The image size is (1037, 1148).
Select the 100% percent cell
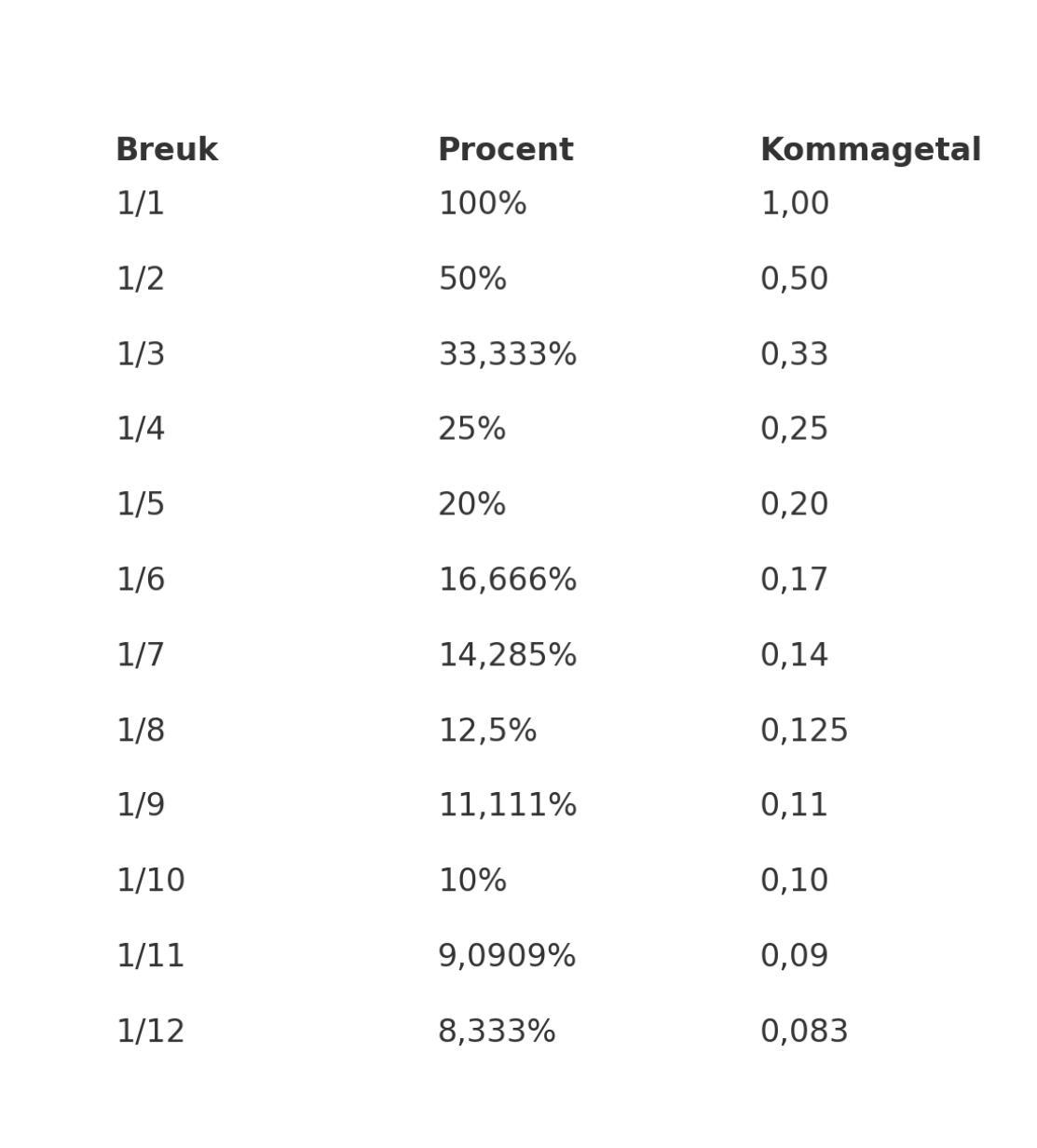(x=483, y=204)
